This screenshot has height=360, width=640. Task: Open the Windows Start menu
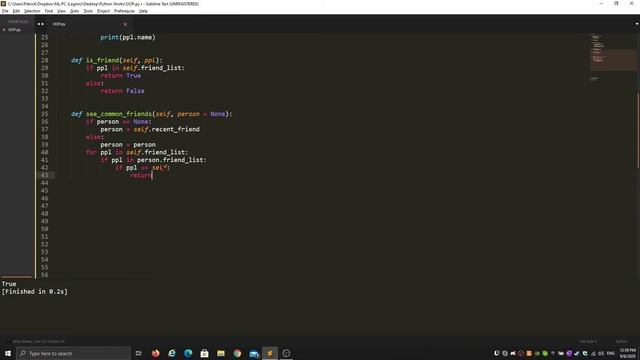(x=8, y=353)
